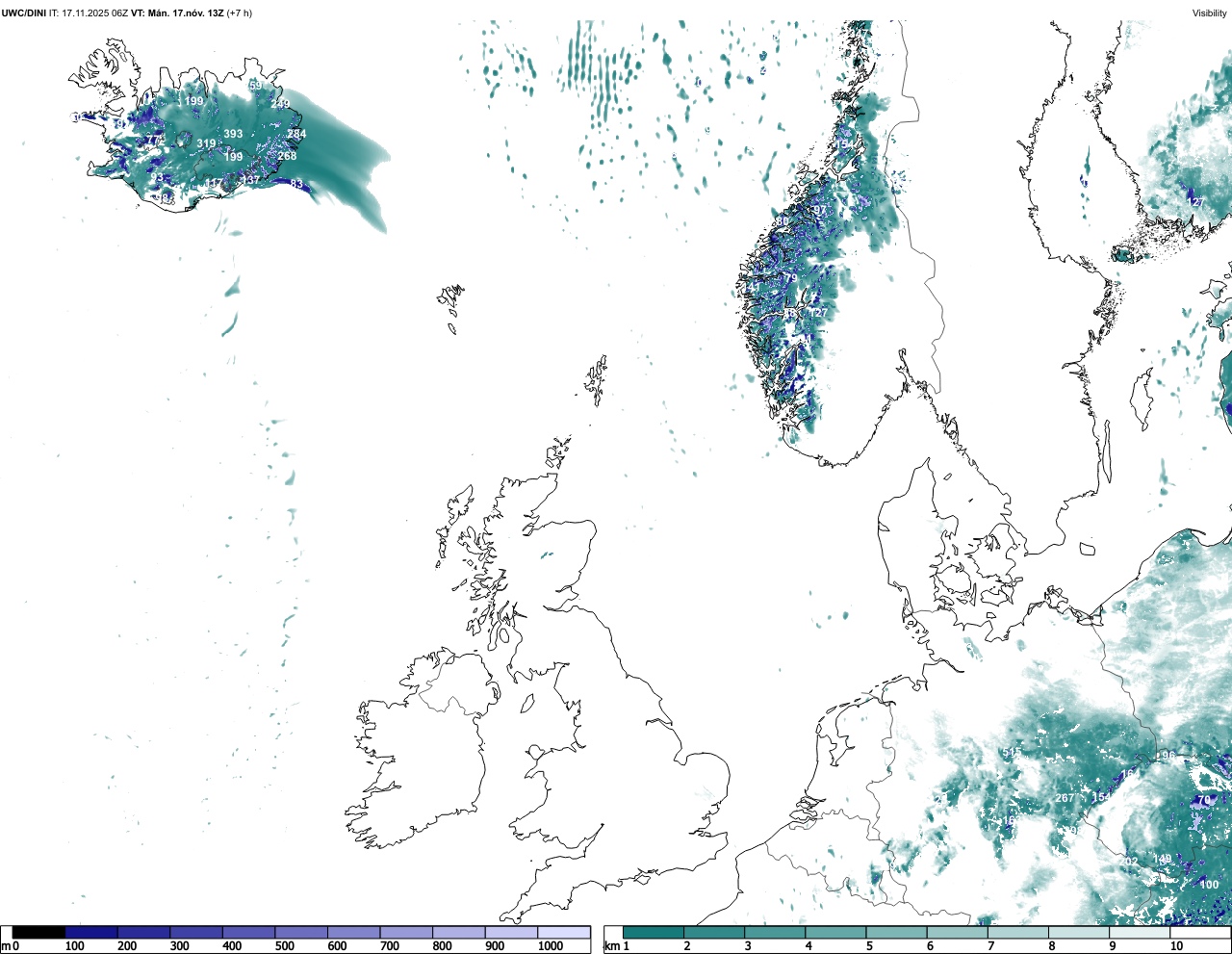Select the 700–800 m legend swatch
Screen dimensions: 1232x954
pos(406,933)
